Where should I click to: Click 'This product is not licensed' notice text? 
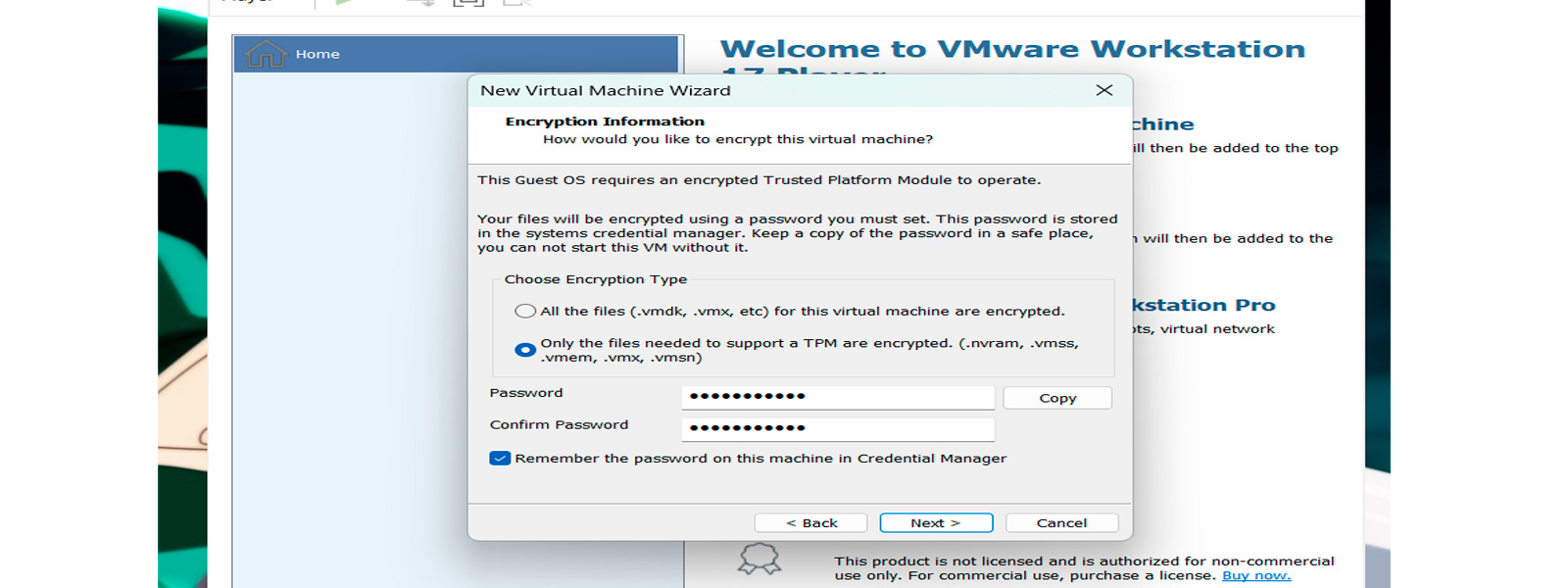(x=1084, y=568)
